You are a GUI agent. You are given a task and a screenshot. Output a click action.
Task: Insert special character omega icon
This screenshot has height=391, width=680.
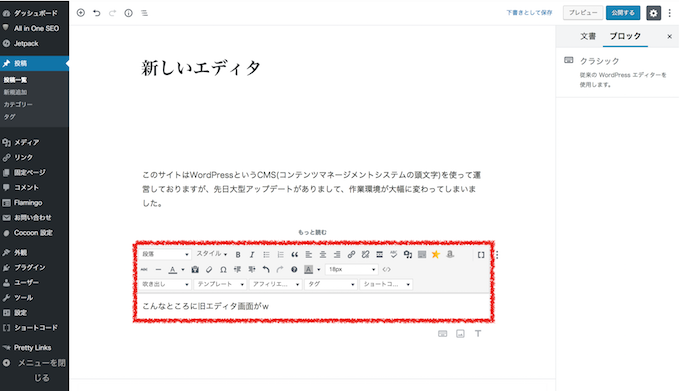click(223, 270)
